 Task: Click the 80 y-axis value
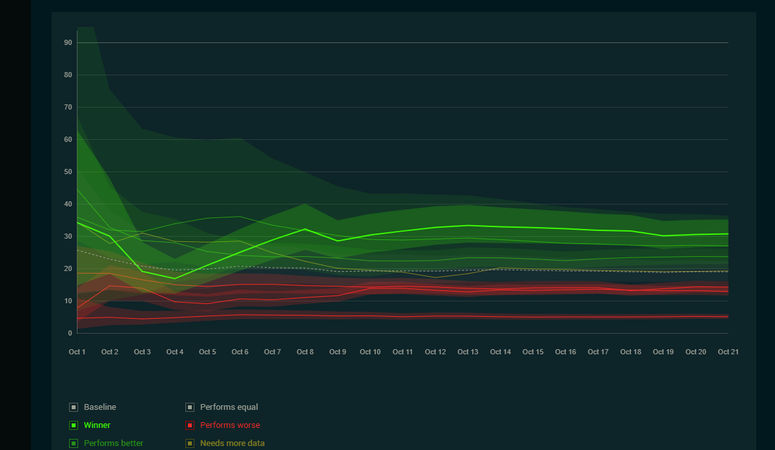[68, 75]
